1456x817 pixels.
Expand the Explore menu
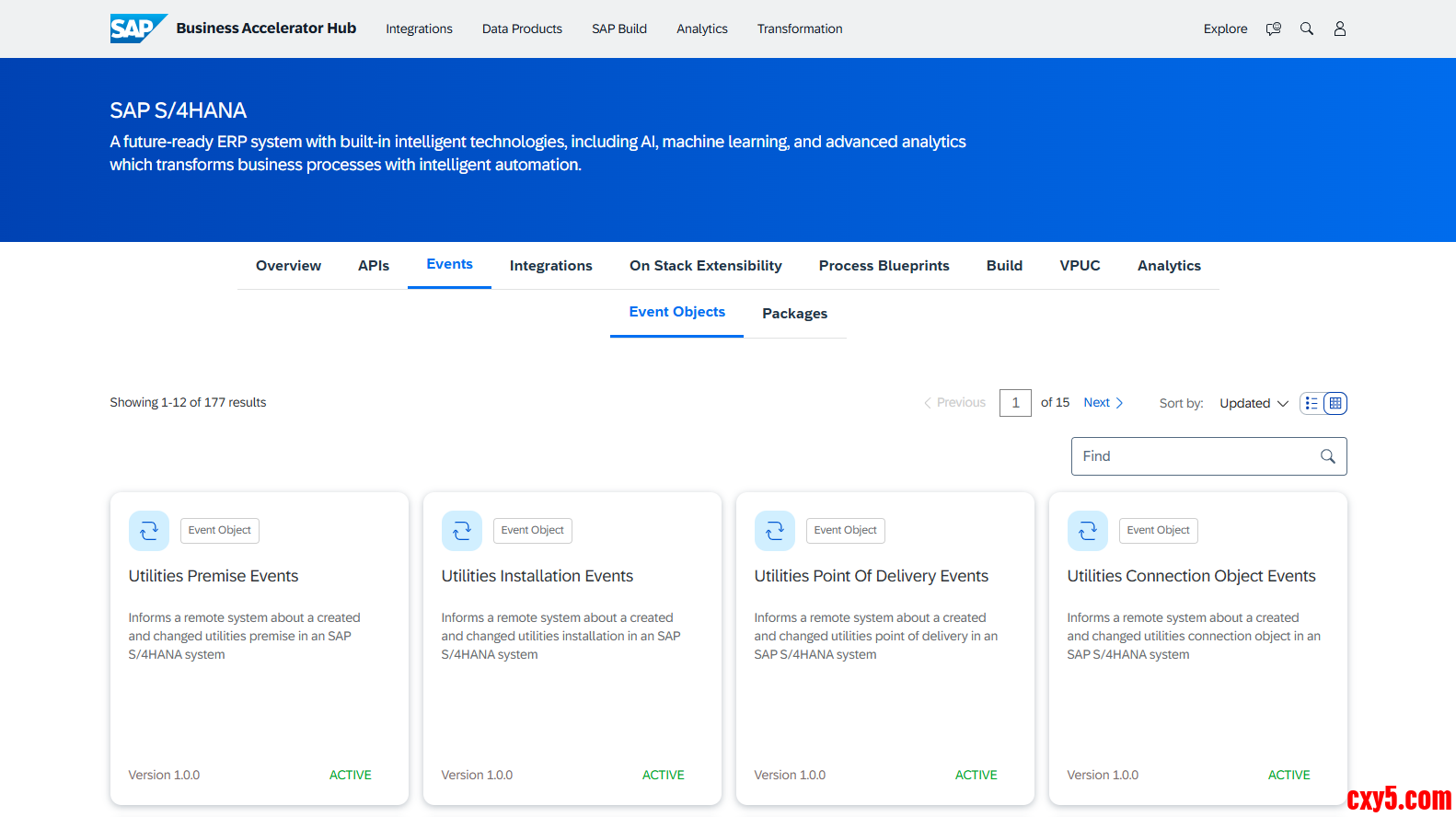tap(1225, 29)
